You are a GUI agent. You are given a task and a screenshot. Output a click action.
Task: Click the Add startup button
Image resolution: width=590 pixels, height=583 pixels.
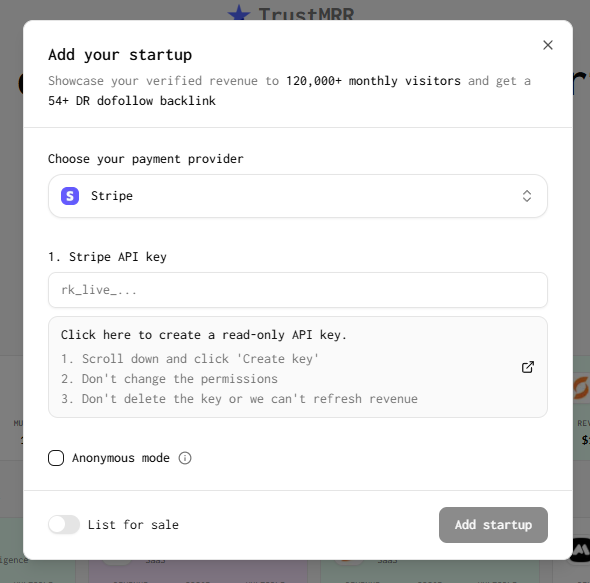493,525
